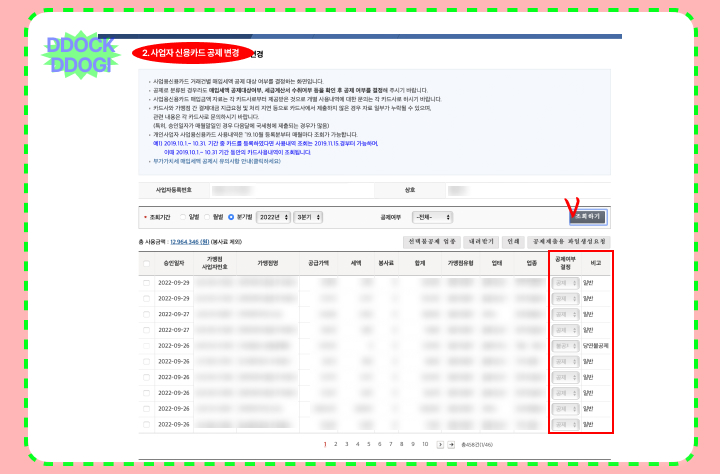The width and height of the screenshot is (720, 474).
Task: Tick checkbox of the second 2022-09-29 row
Action: [146, 299]
